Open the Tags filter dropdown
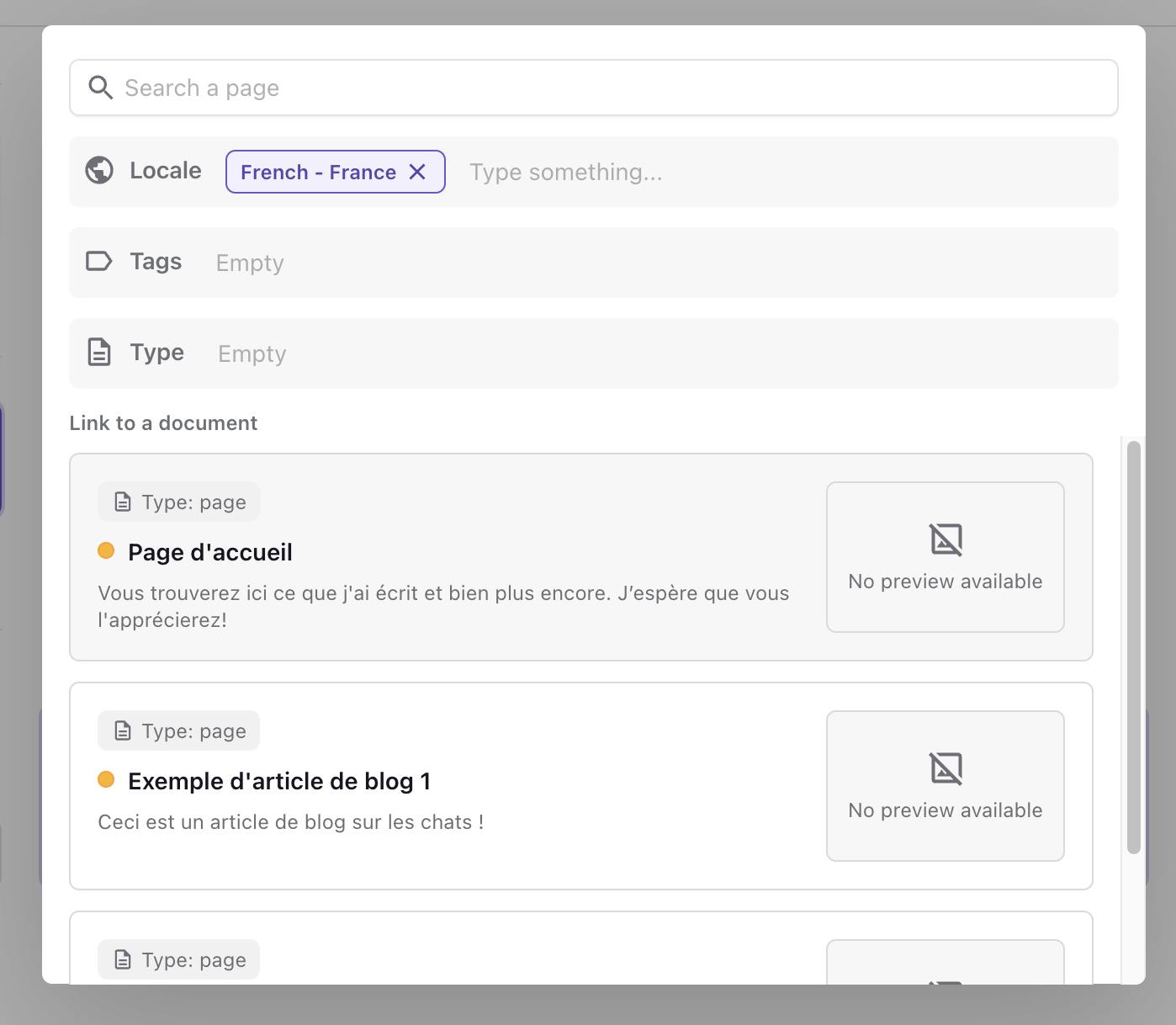The image size is (1176, 1025). pyautogui.click(x=656, y=263)
